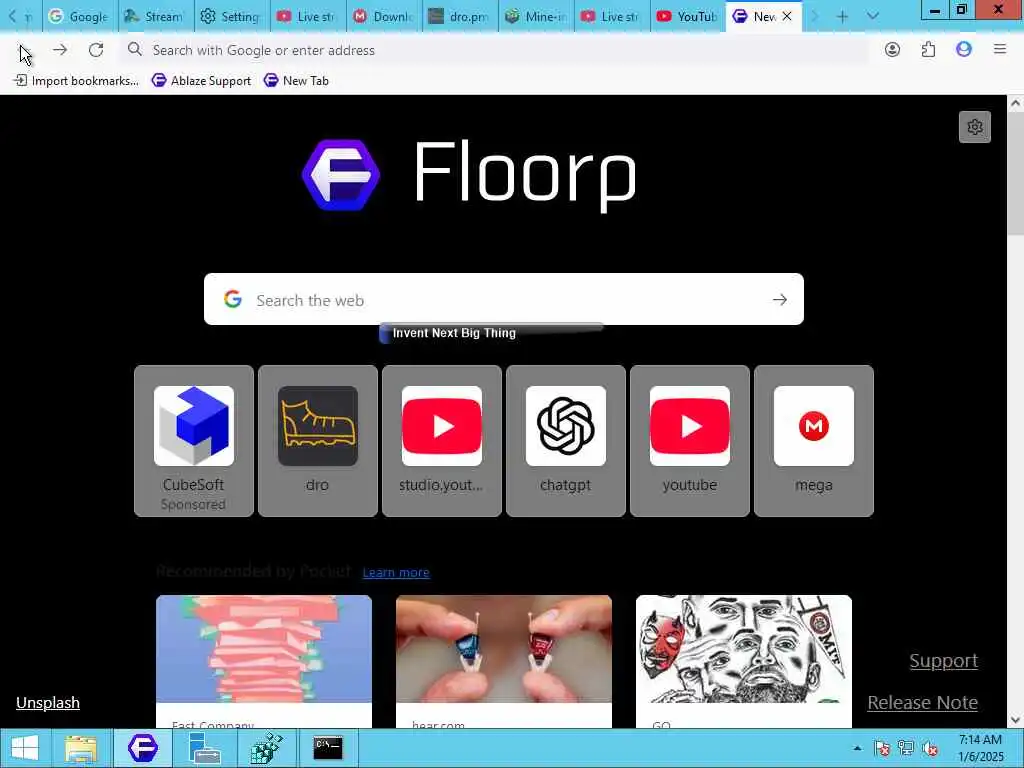Switch to the Google tab
This screenshot has width=1024, height=768.
80,16
